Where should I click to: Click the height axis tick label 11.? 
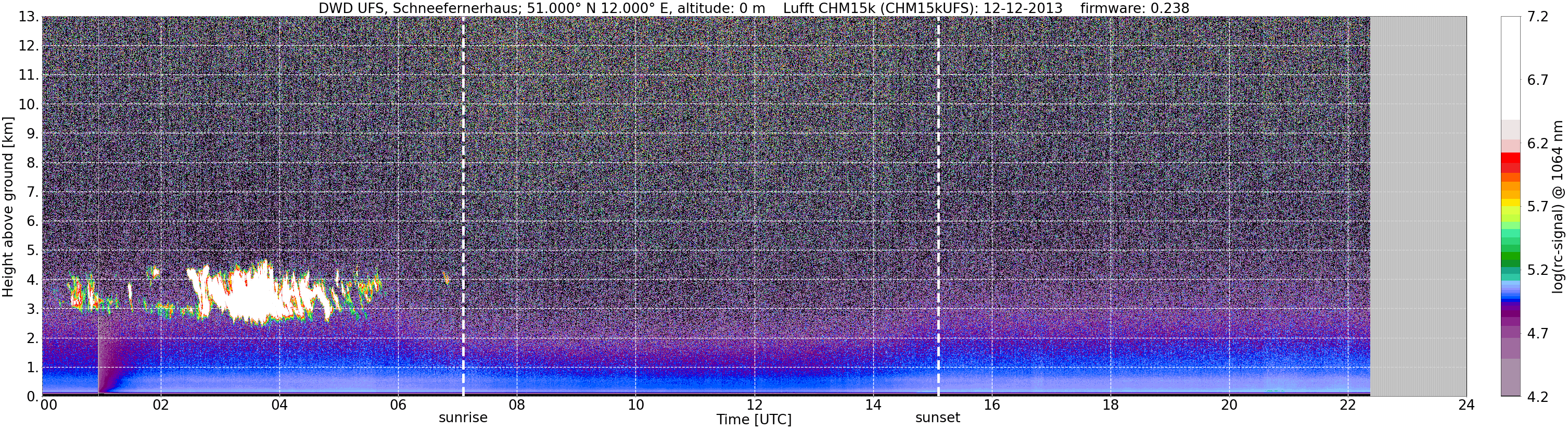tap(28, 75)
